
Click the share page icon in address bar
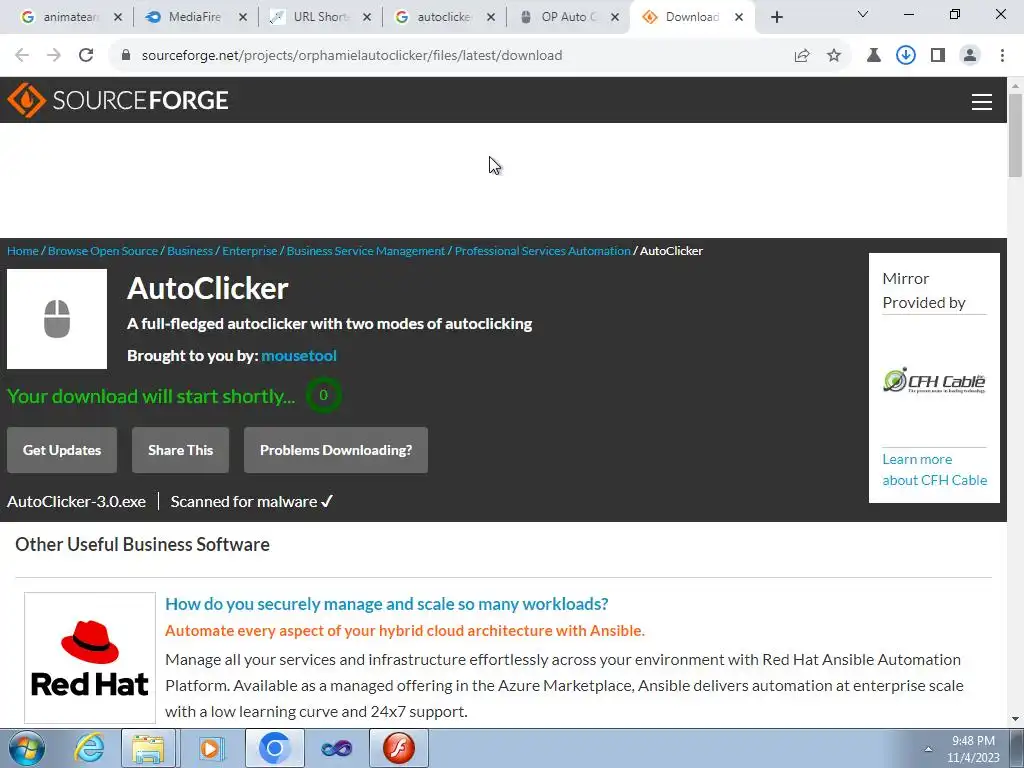coord(802,56)
